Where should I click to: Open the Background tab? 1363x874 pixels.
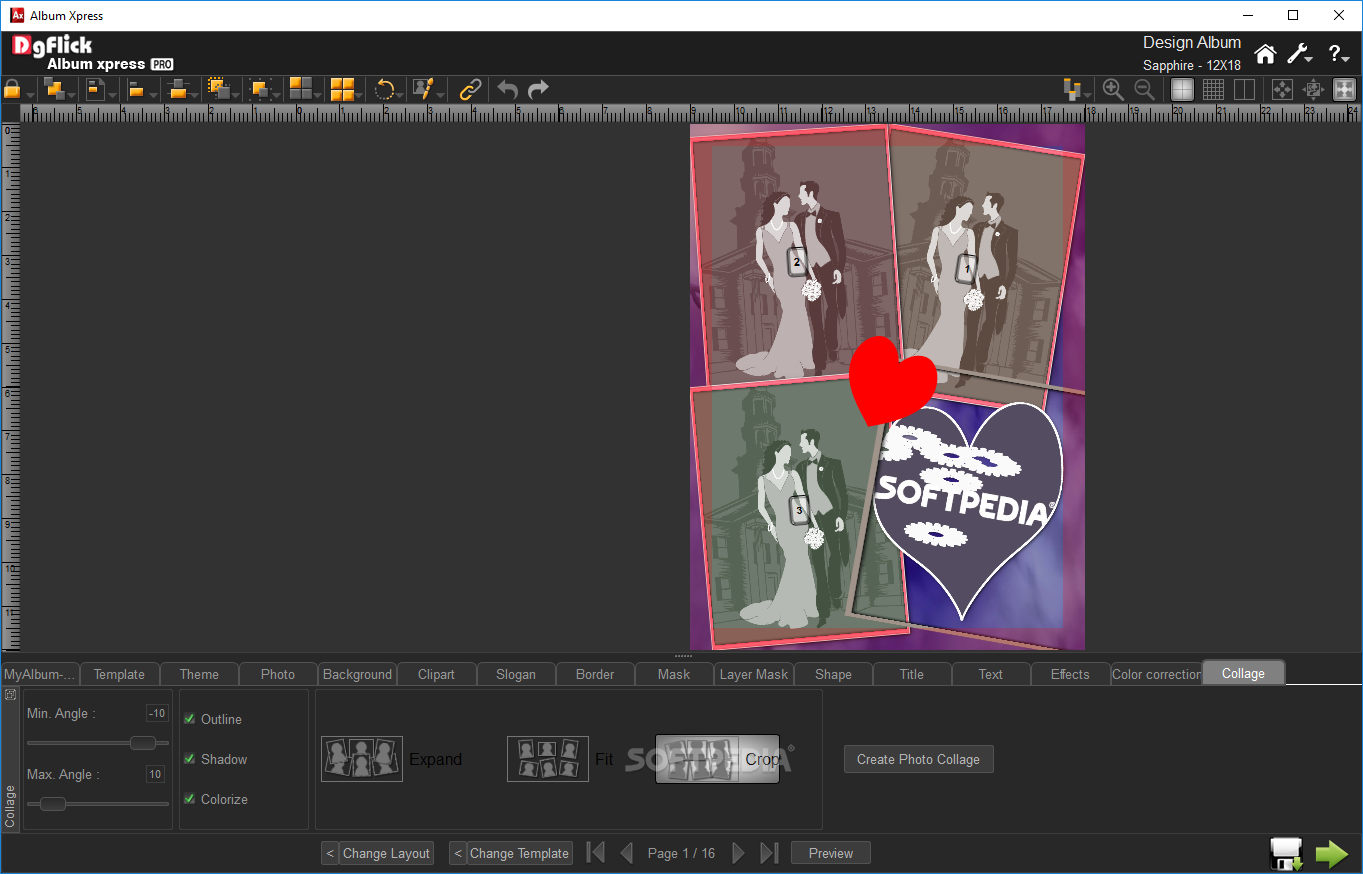pyautogui.click(x=357, y=674)
